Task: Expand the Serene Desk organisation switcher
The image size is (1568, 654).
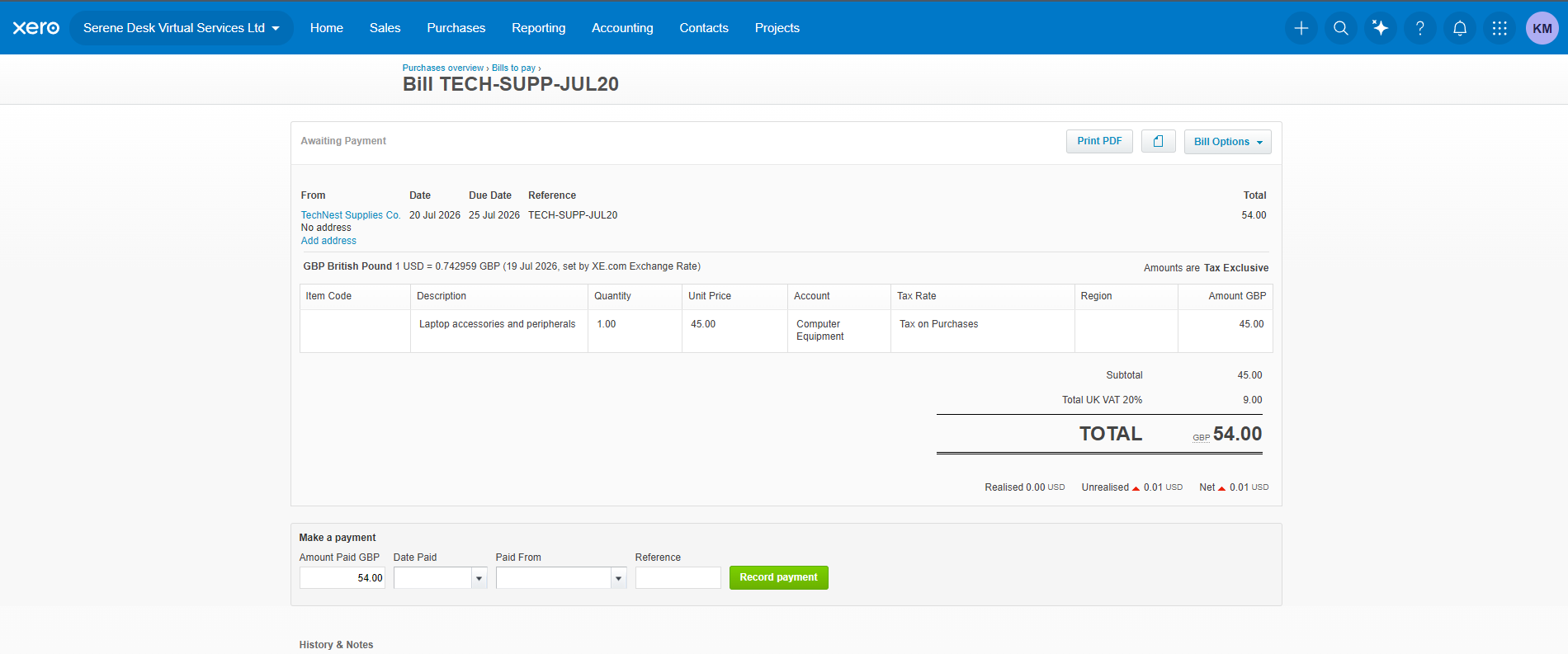Action: pos(182,28)
